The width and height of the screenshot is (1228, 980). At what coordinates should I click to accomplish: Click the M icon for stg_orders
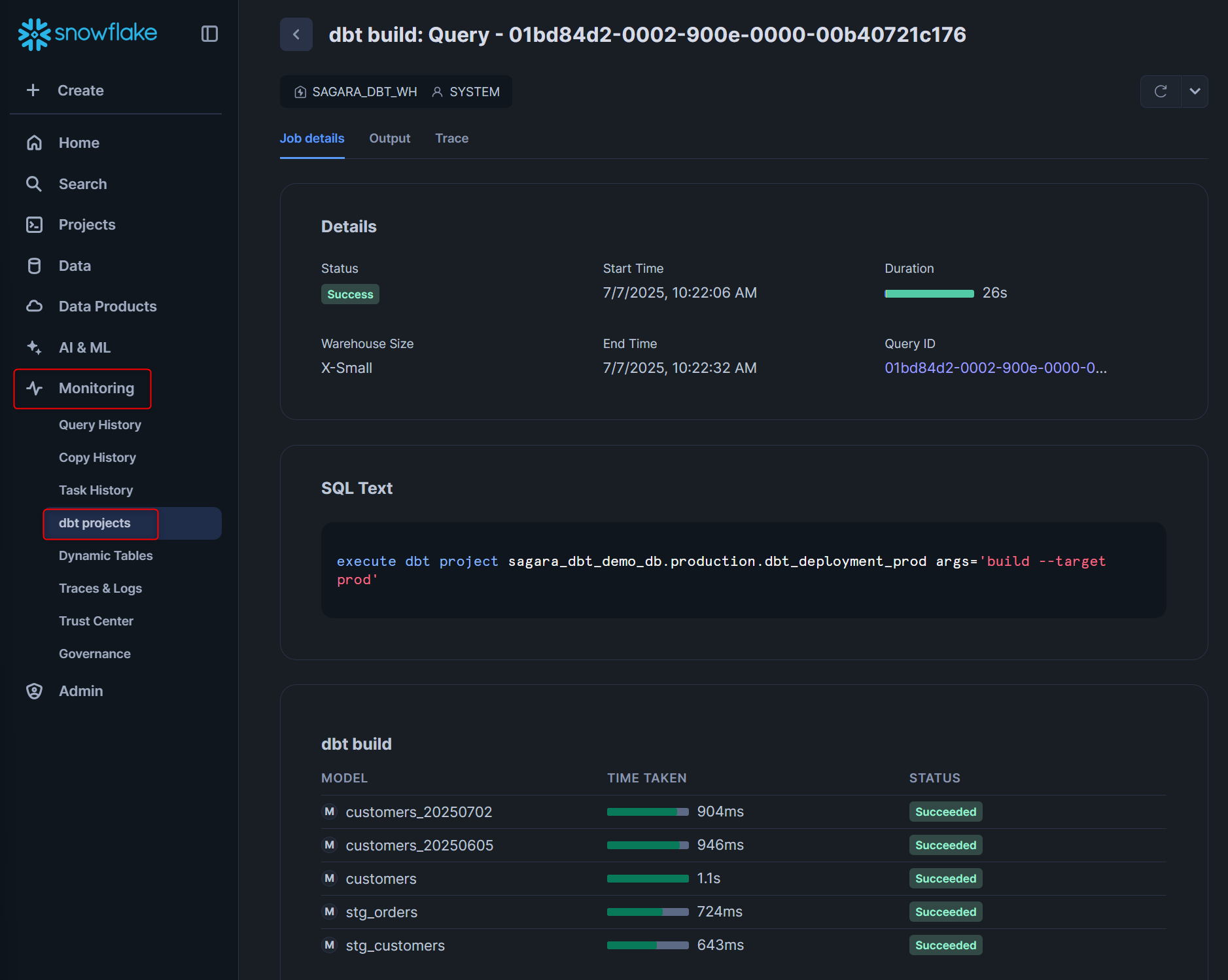point(330,911)
